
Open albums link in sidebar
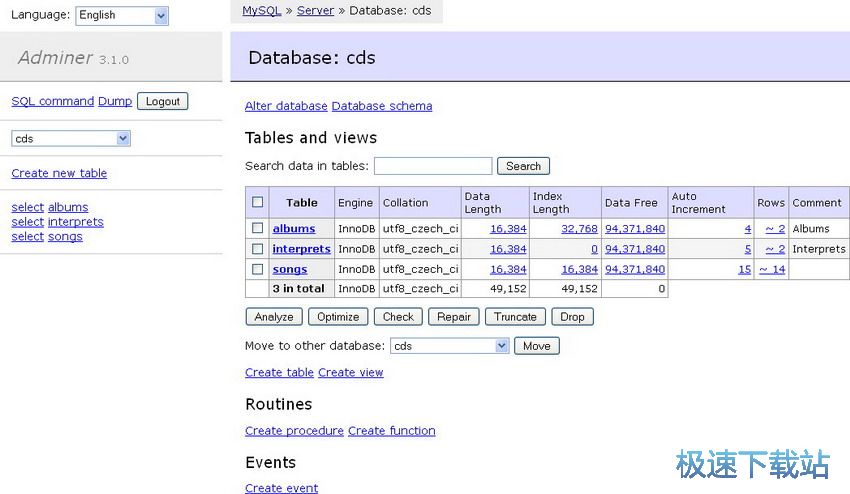click(x=68, y=207)
